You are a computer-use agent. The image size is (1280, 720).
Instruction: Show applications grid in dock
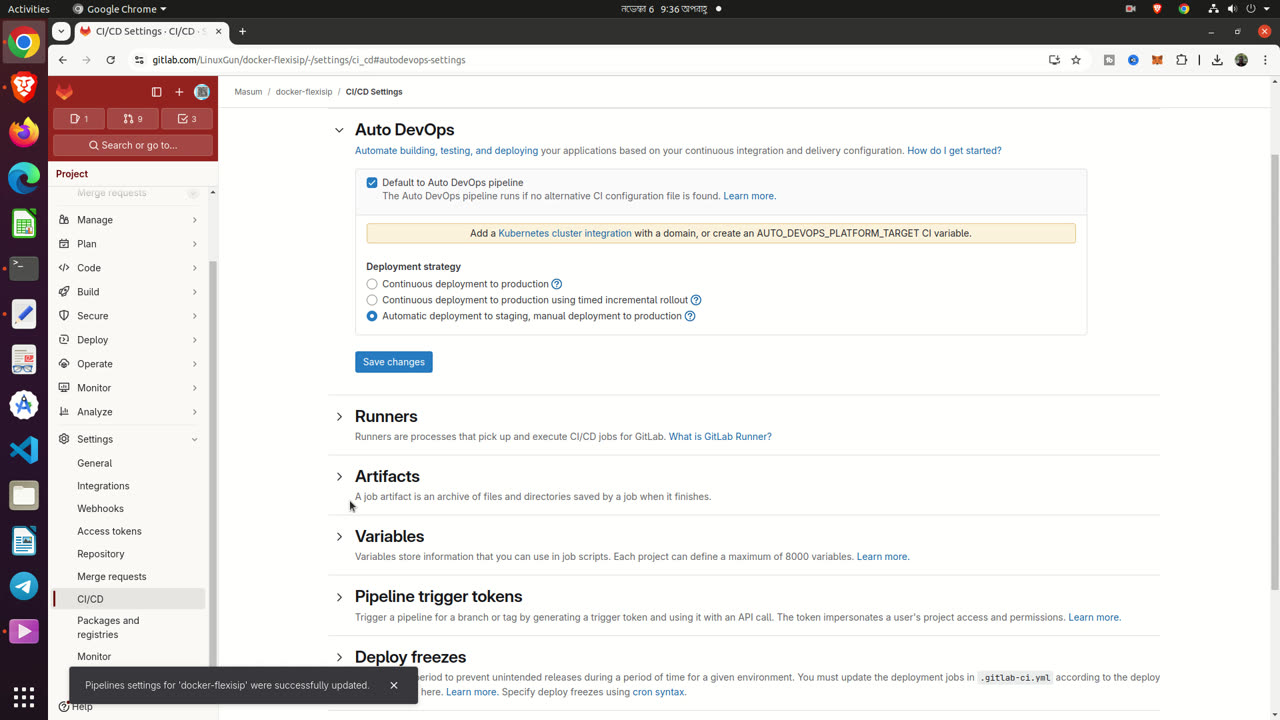click(24, 697)
